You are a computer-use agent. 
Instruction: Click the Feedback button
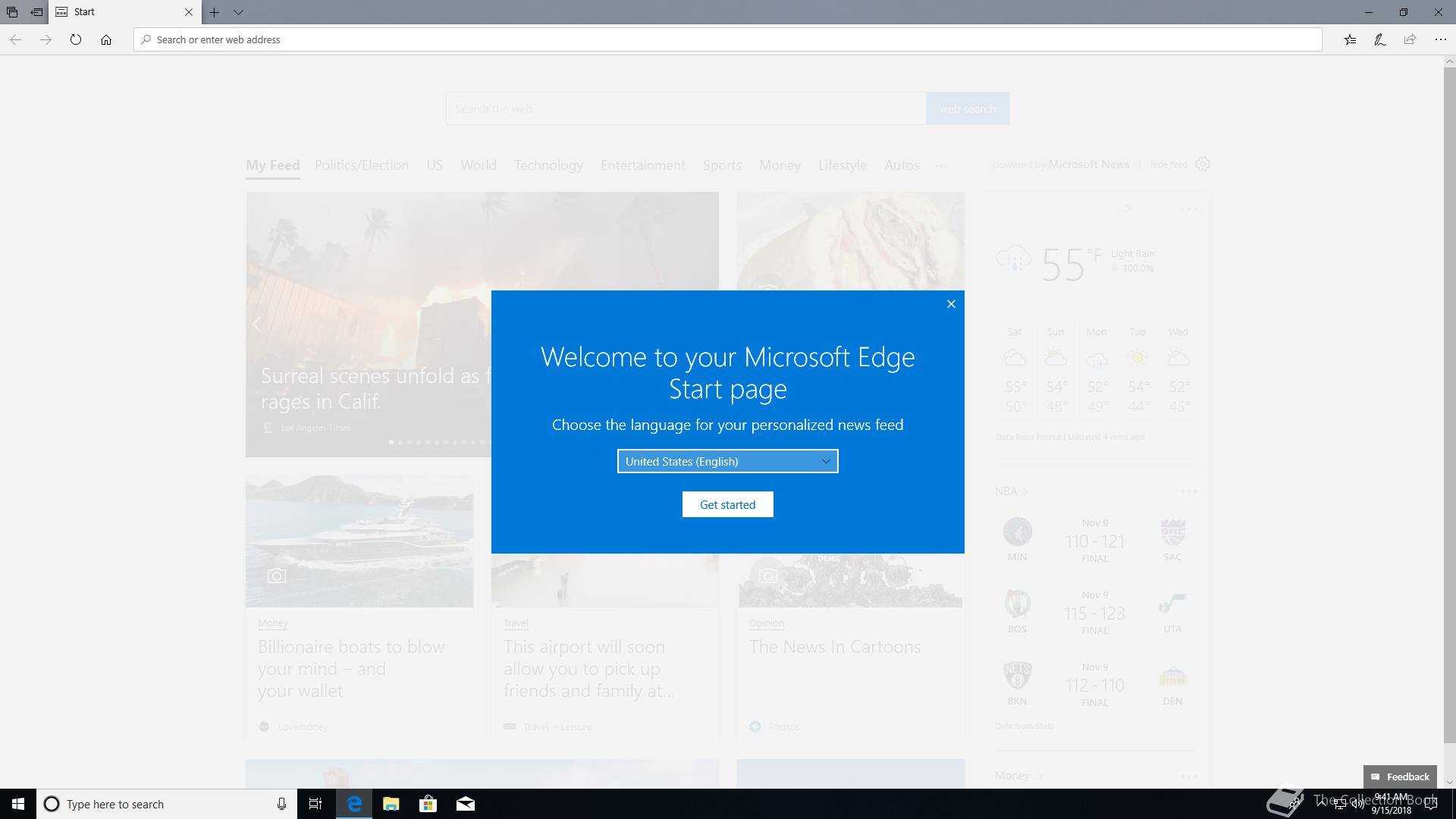point(1400,777)
